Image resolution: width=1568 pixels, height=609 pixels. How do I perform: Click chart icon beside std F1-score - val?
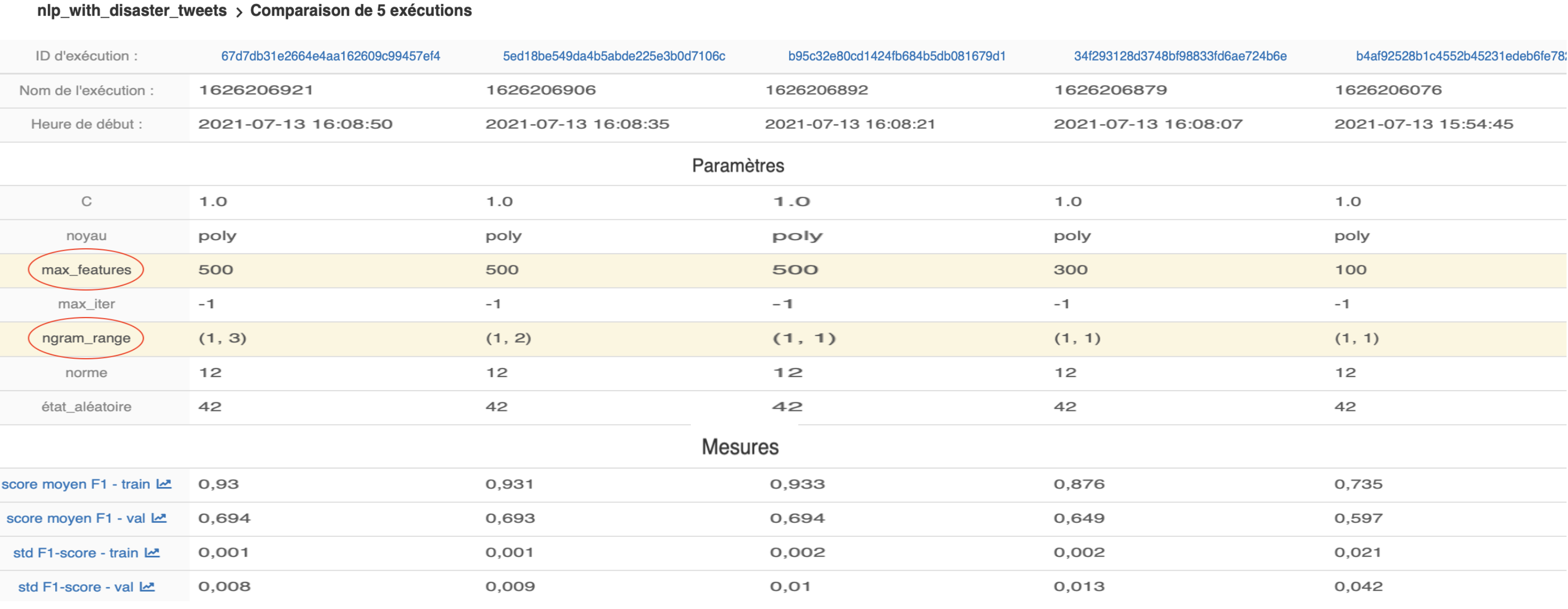pyautogui.click(x=147, y=587)
